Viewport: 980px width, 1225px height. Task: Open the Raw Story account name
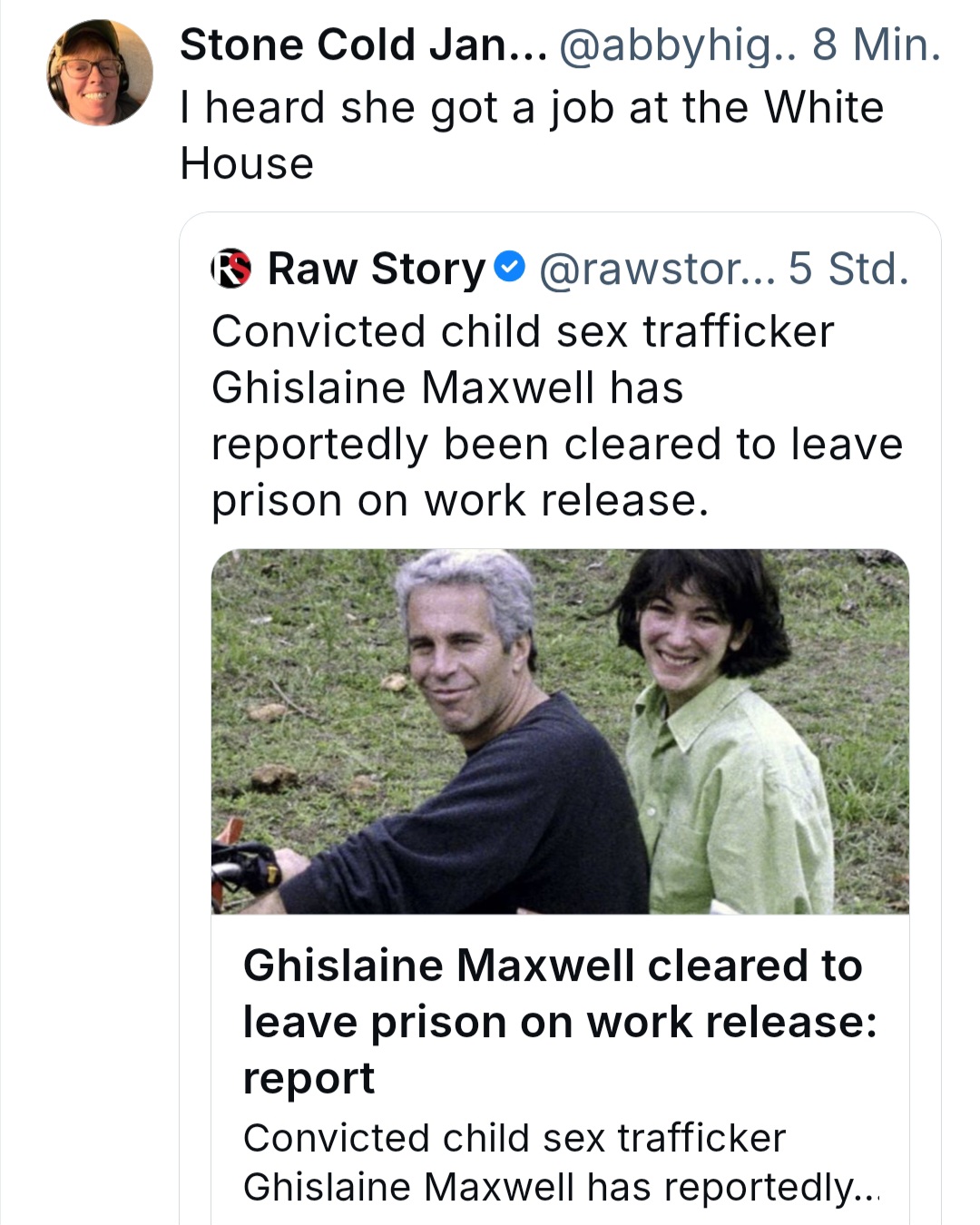coord(377,269)
